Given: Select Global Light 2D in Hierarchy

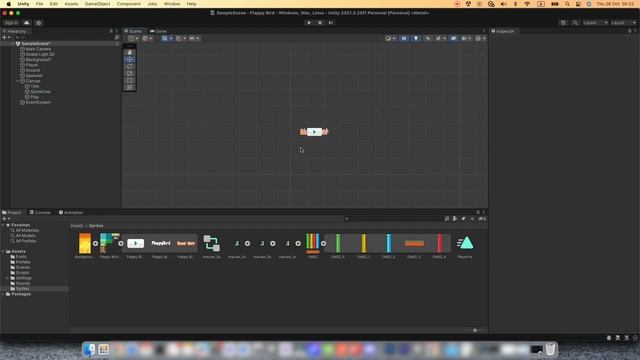Looking at the screenshot, I should click(x=37, y=54).
